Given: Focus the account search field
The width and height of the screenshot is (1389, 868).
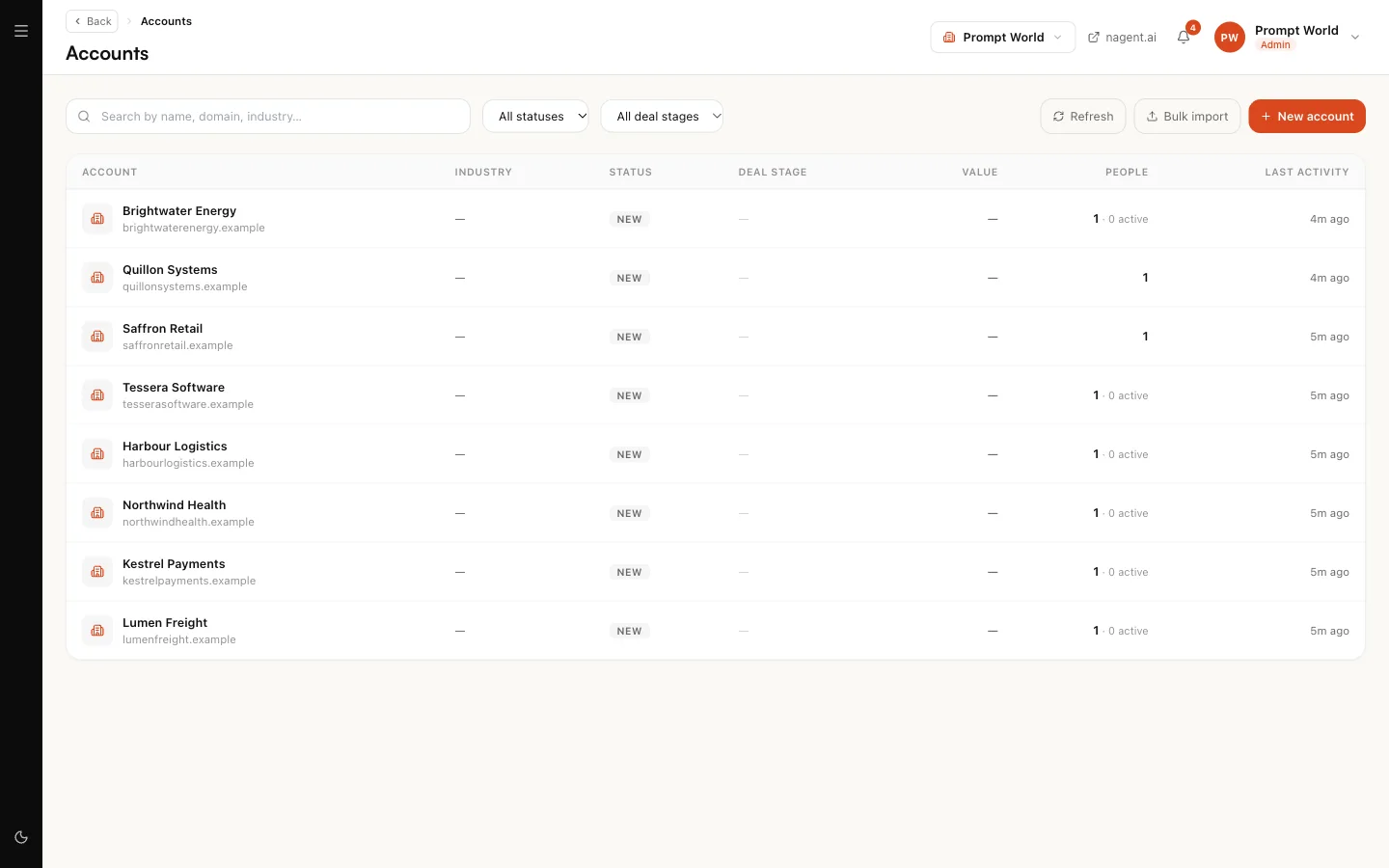Looking at the screenshot, I should pos(268,117).
